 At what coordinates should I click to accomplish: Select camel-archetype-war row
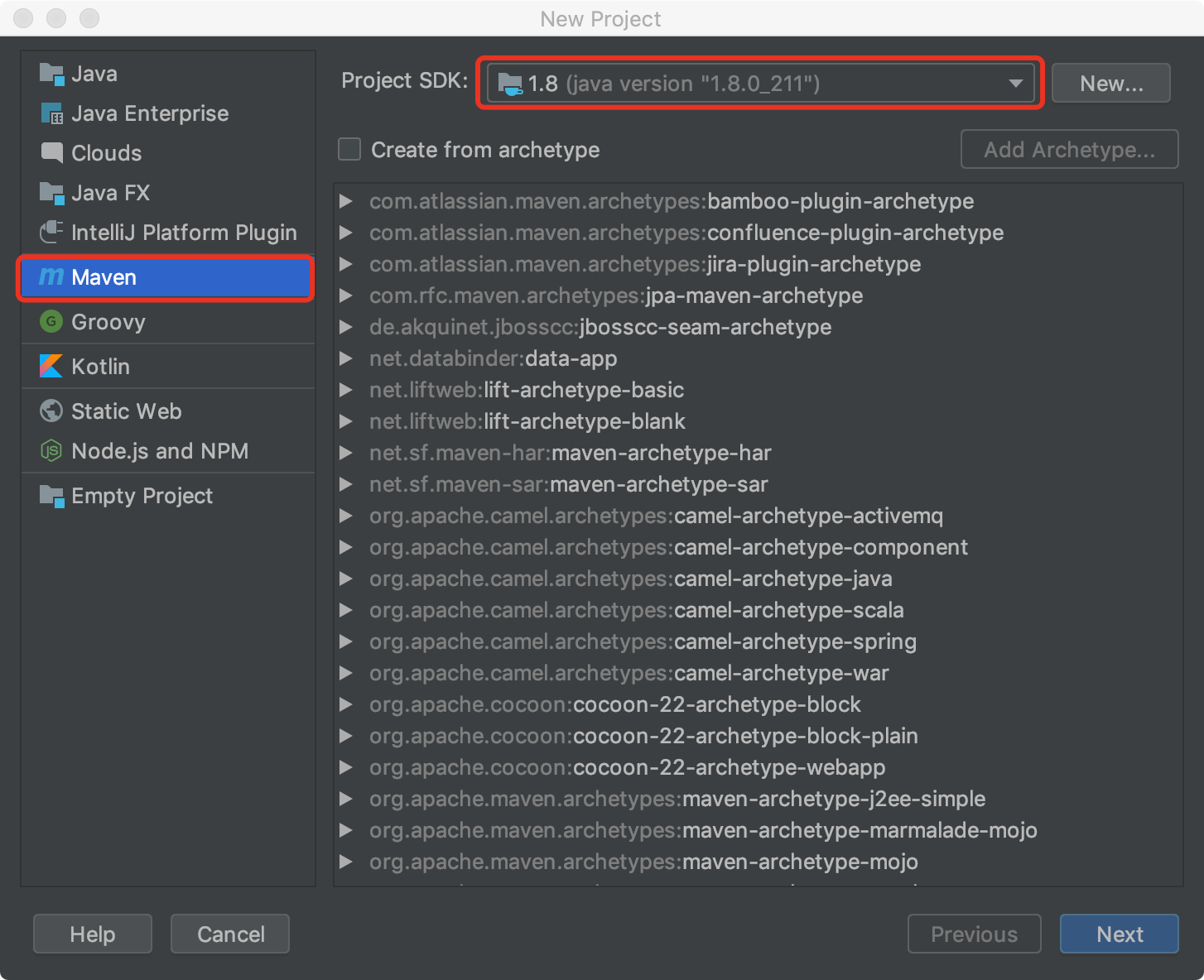pos(758,673)
